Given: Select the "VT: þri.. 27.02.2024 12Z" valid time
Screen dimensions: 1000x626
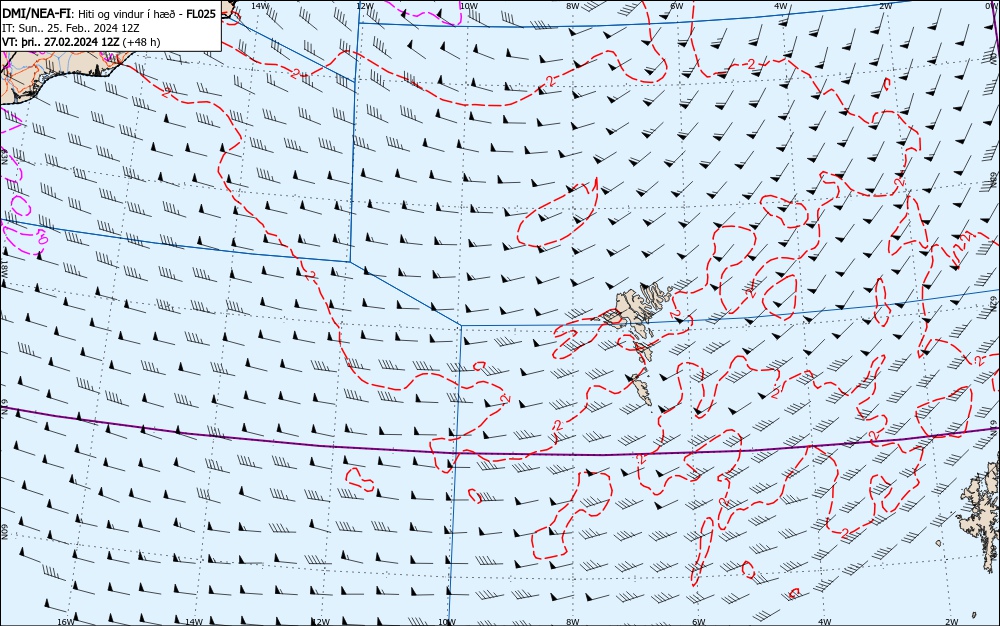Looking at the screenshot, I should pyautogui.click(x=60, y=42).
